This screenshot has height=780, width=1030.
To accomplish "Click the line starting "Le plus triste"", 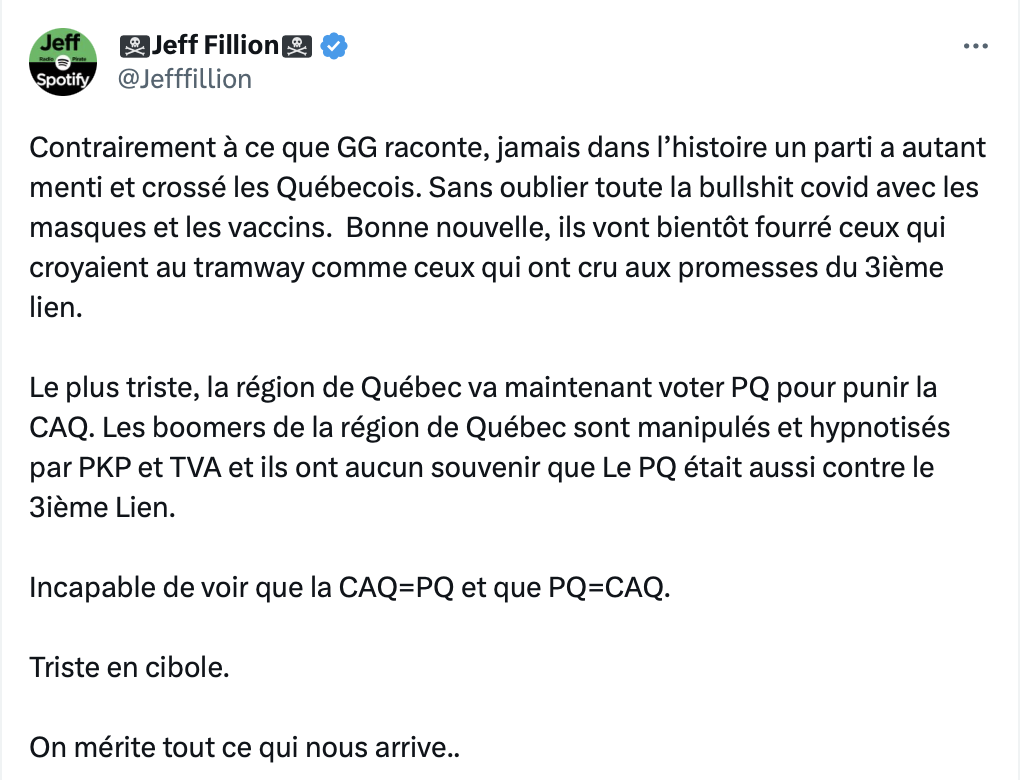I will 483,388.
